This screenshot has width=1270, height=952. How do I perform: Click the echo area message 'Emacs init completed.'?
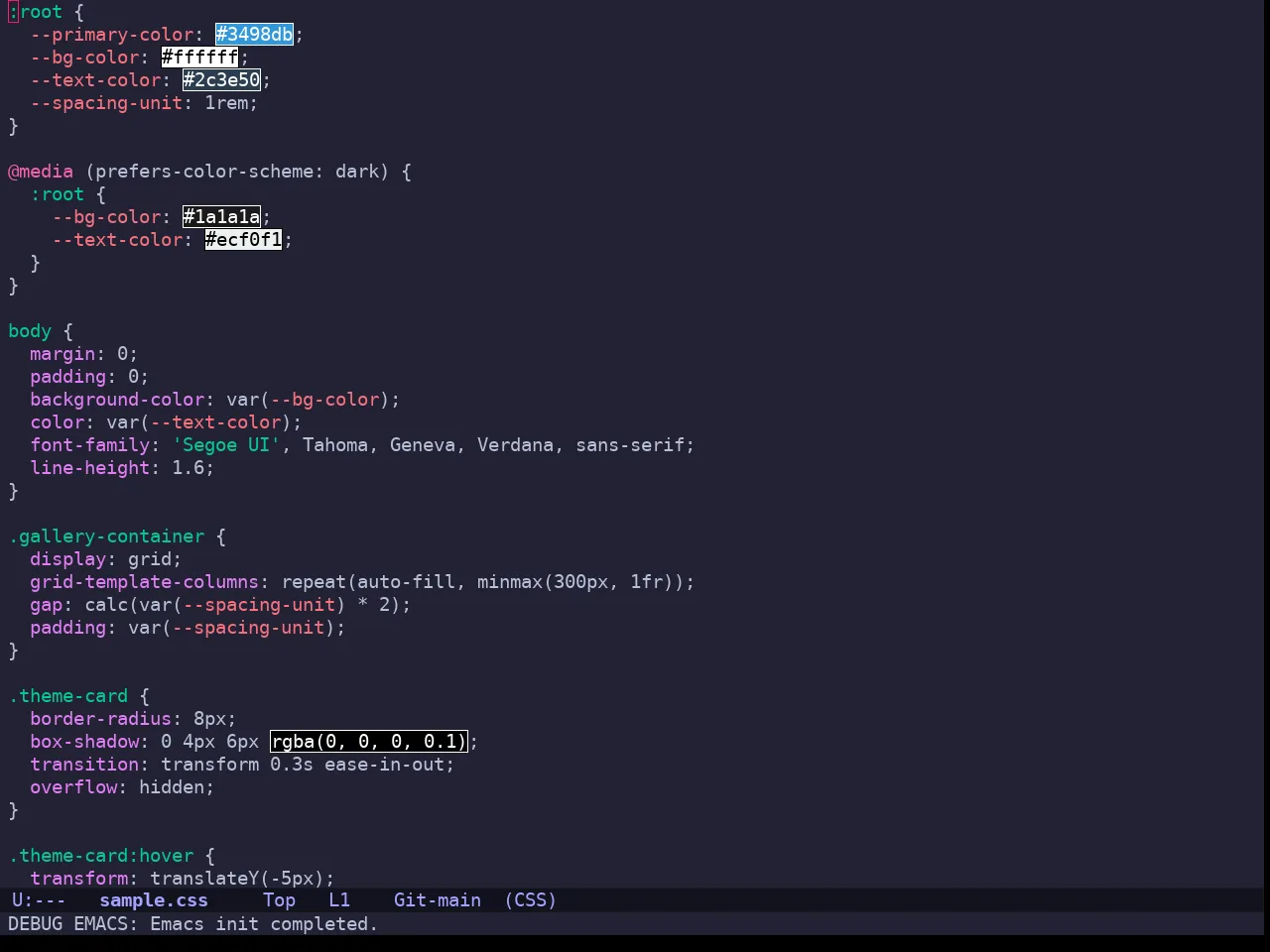[264, 924]
